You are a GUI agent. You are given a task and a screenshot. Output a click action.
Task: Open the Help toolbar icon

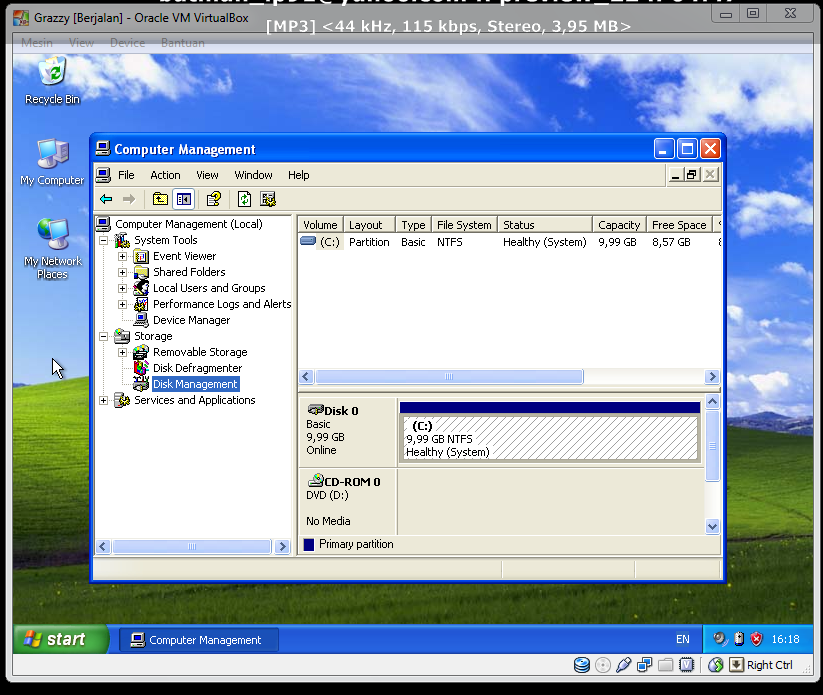pyautogui.click(x=214, y=199)
